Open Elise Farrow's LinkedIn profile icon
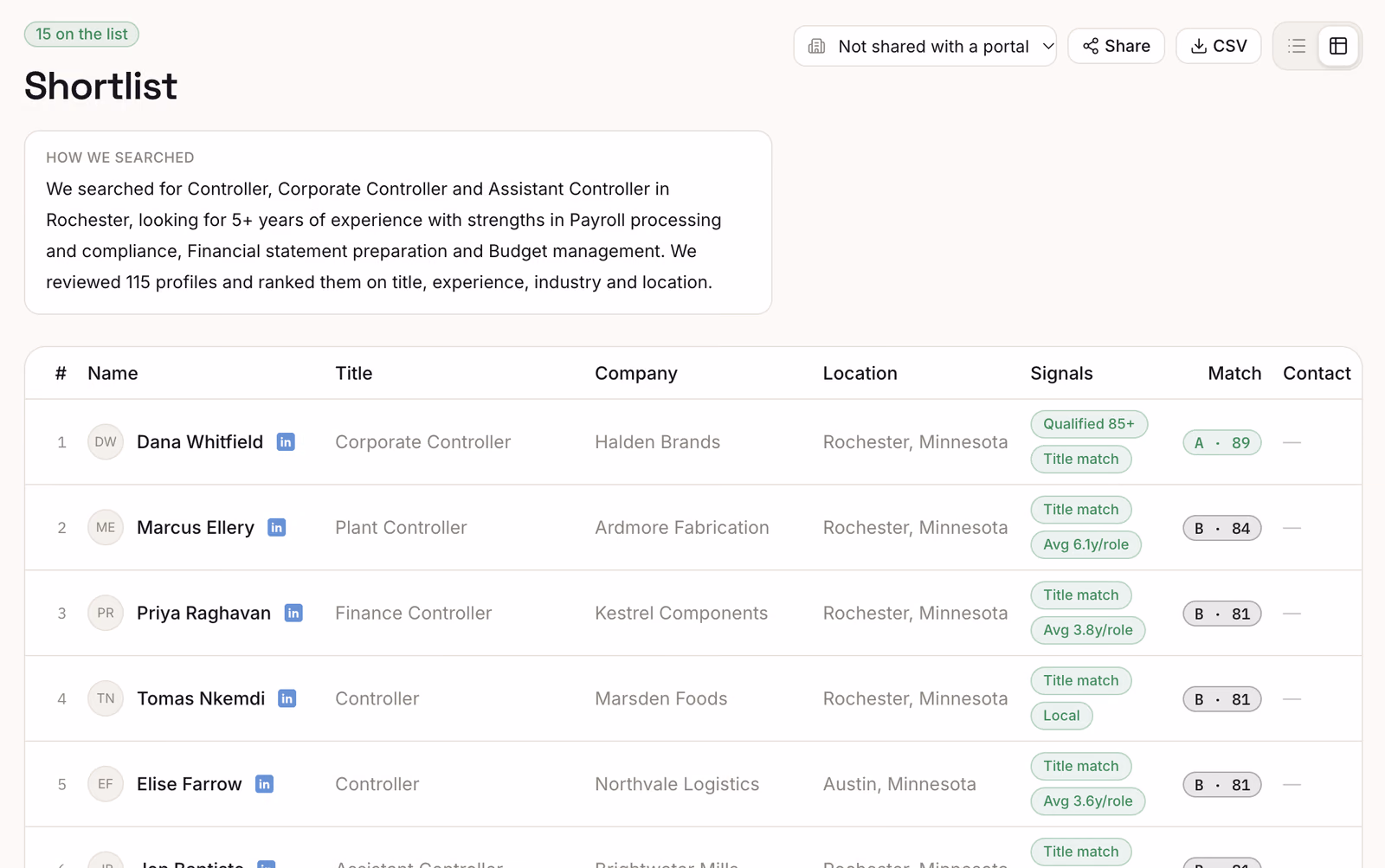The width and height of the screenshot is (1385, 868). coord(264,784)
